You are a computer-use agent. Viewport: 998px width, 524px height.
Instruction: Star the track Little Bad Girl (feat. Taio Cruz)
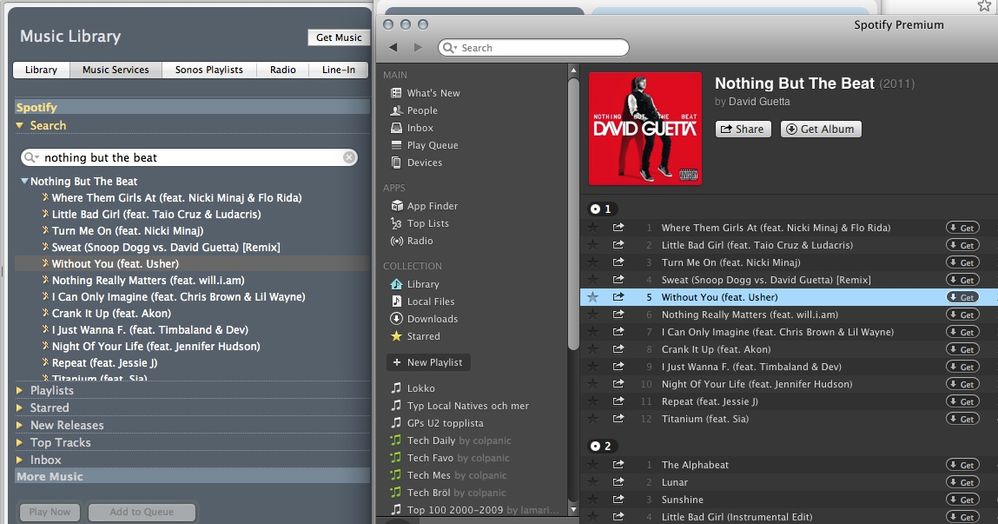pos(593,244)
